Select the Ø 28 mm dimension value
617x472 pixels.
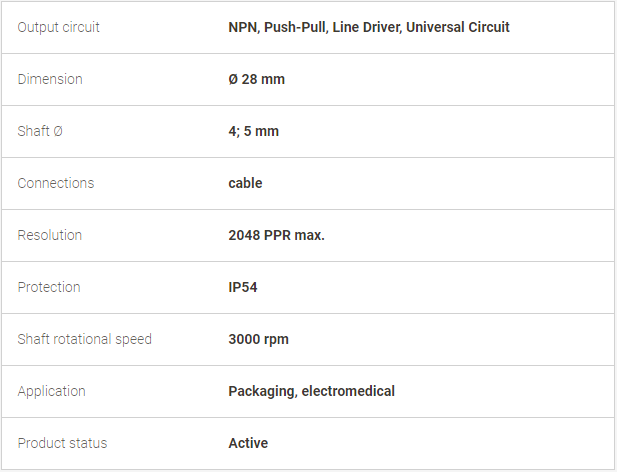coord(256,79)
